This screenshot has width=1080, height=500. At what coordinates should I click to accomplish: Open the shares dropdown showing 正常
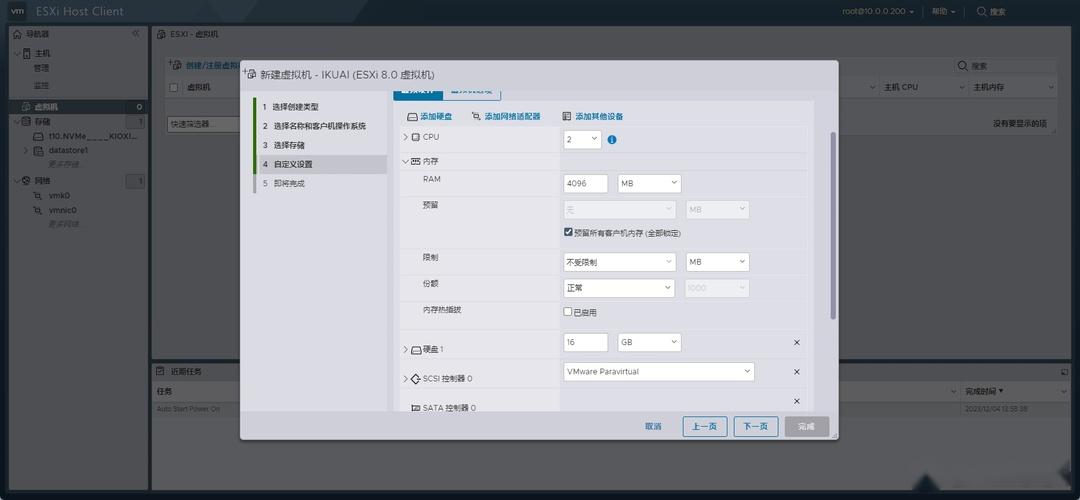619,288
